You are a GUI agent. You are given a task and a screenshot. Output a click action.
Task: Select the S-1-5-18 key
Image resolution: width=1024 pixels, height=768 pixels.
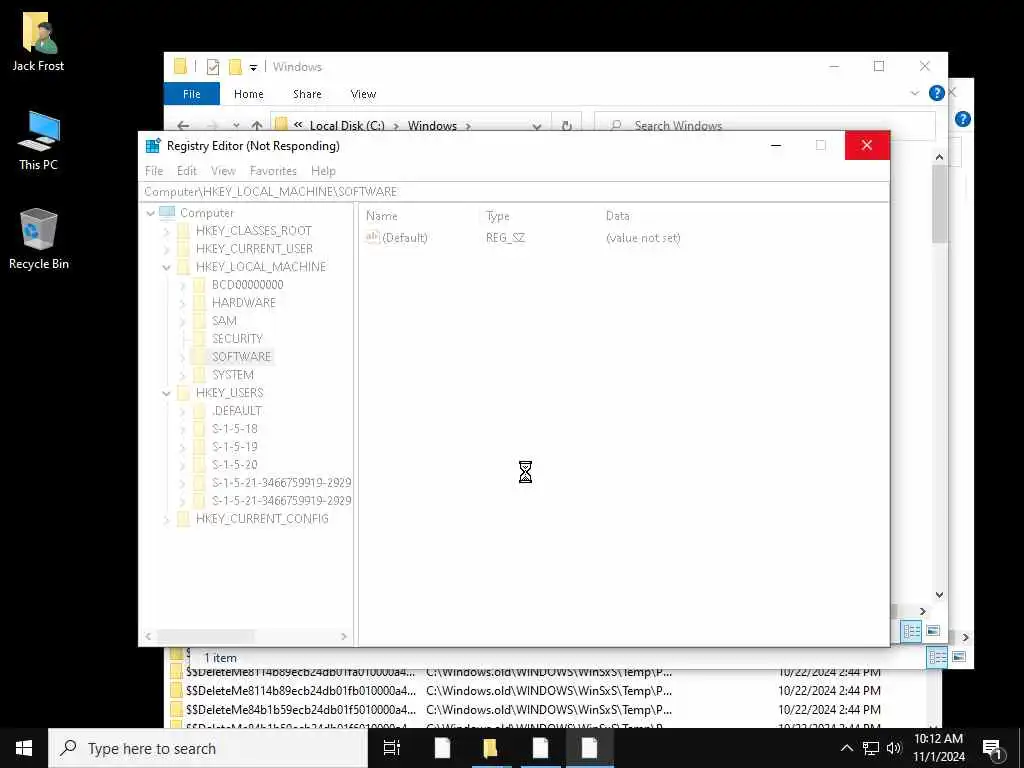click(234, 429)
